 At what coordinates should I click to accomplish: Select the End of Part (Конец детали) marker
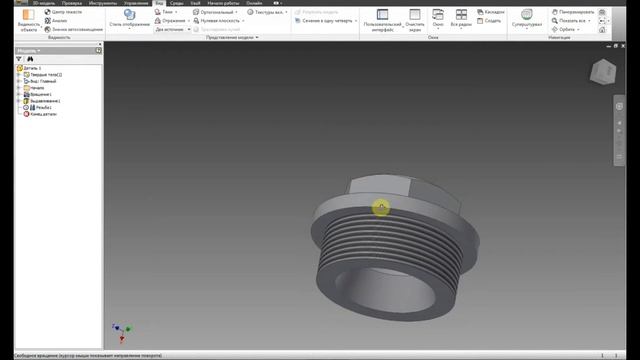tap(40, 114)
